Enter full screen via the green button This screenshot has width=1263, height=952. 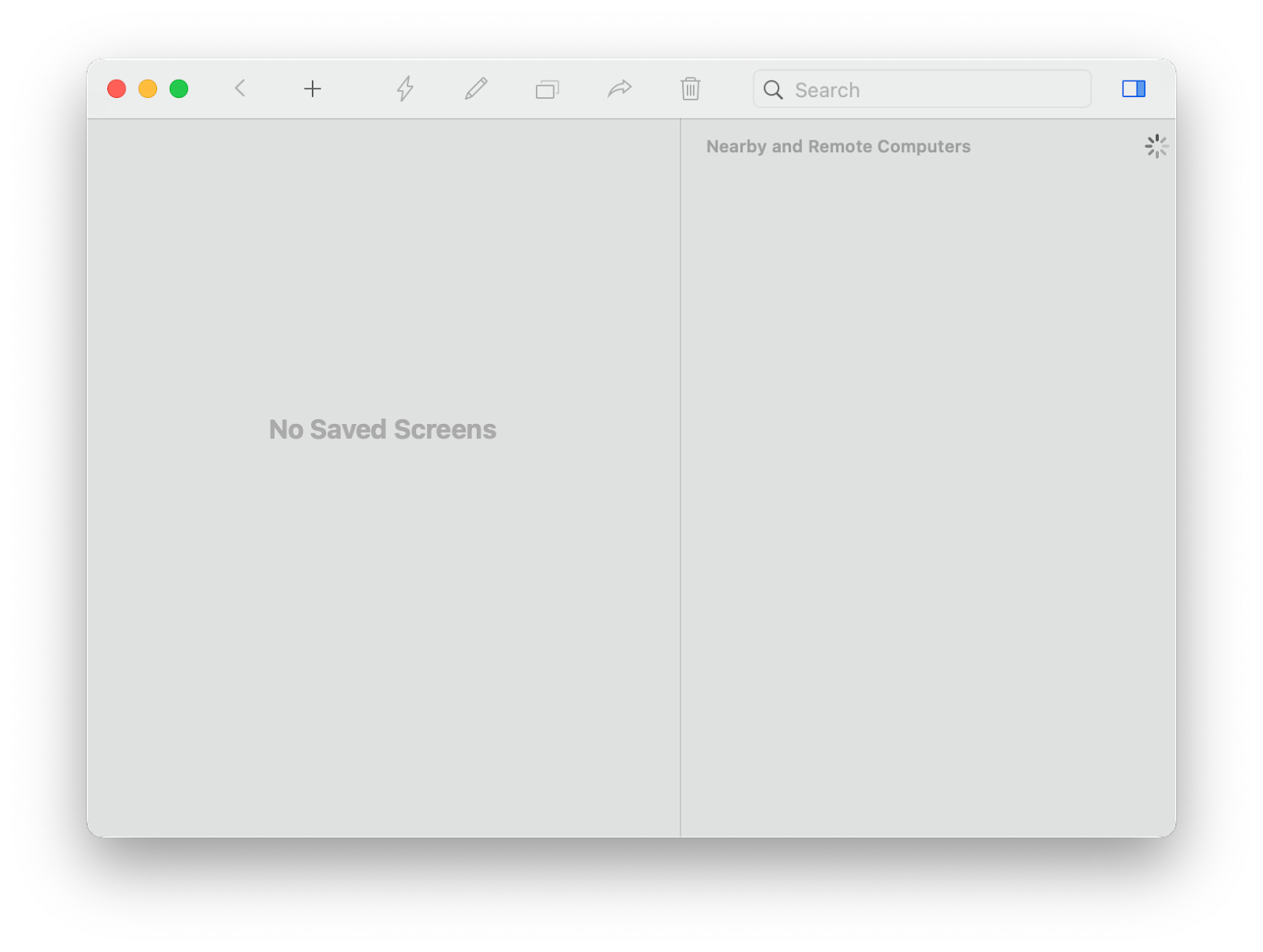click(179, 88)
